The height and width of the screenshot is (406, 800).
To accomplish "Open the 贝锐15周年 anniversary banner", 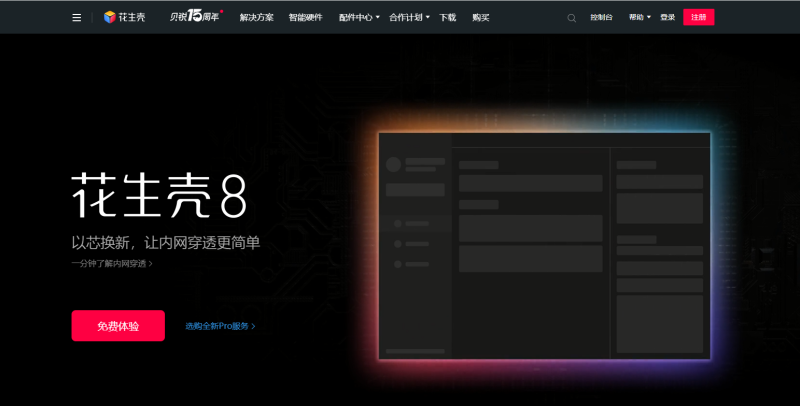I will click(x=196, y=16).
